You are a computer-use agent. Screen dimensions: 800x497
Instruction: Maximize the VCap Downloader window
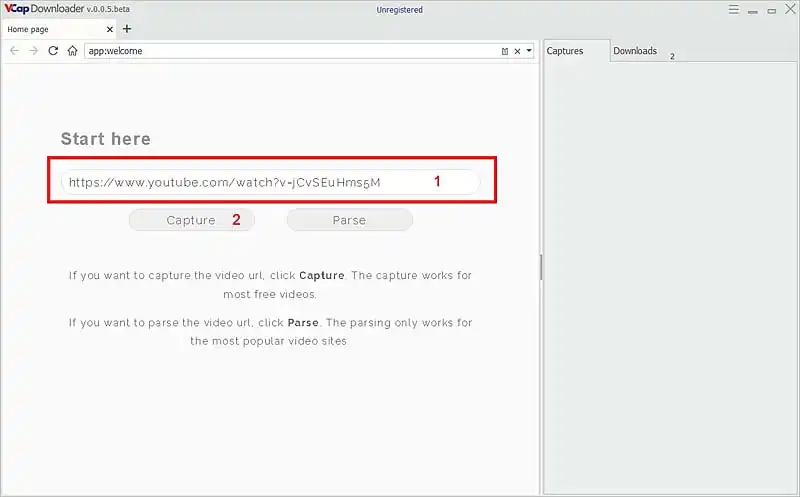pos(771,11)
